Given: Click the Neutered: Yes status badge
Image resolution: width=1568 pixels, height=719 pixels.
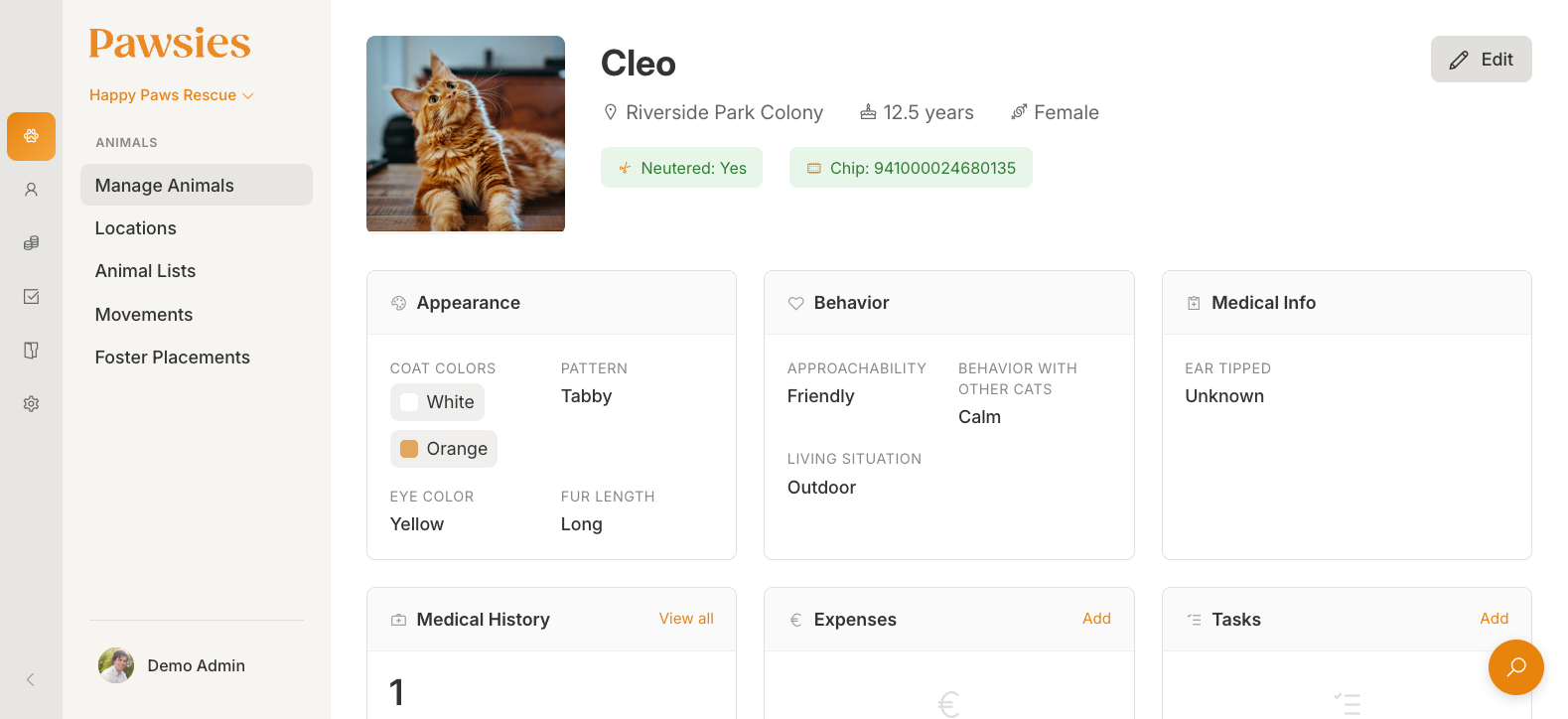Looking at the screenshot, I should (x=682, y=167).
